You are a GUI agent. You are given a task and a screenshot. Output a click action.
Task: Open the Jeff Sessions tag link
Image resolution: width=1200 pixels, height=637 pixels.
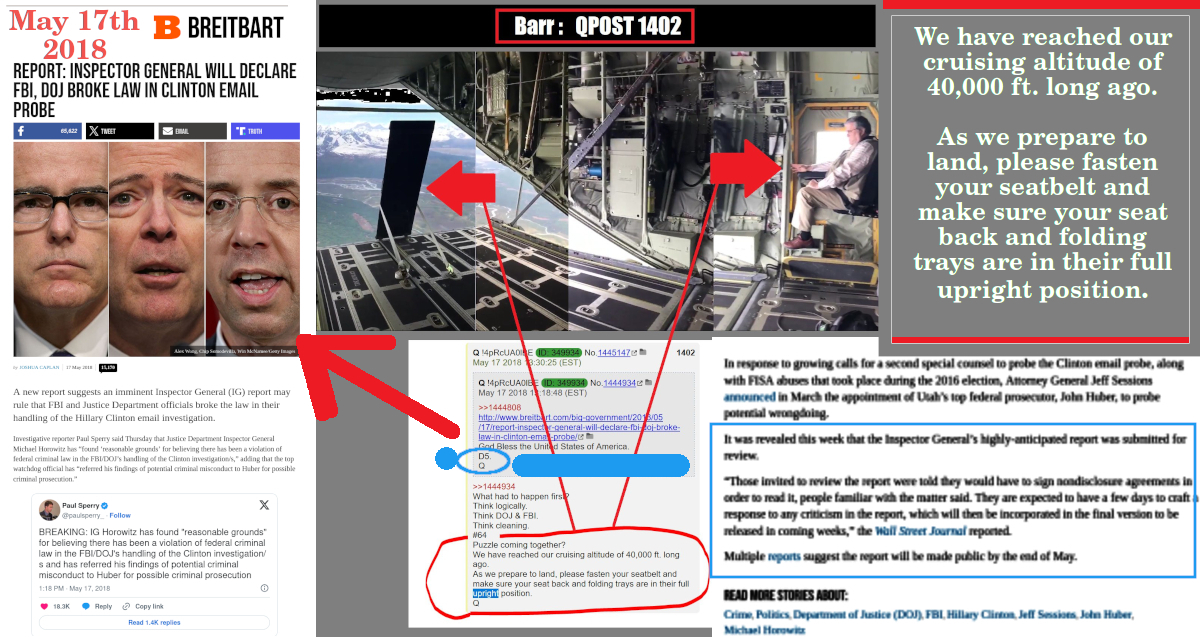click(1047, 614)
